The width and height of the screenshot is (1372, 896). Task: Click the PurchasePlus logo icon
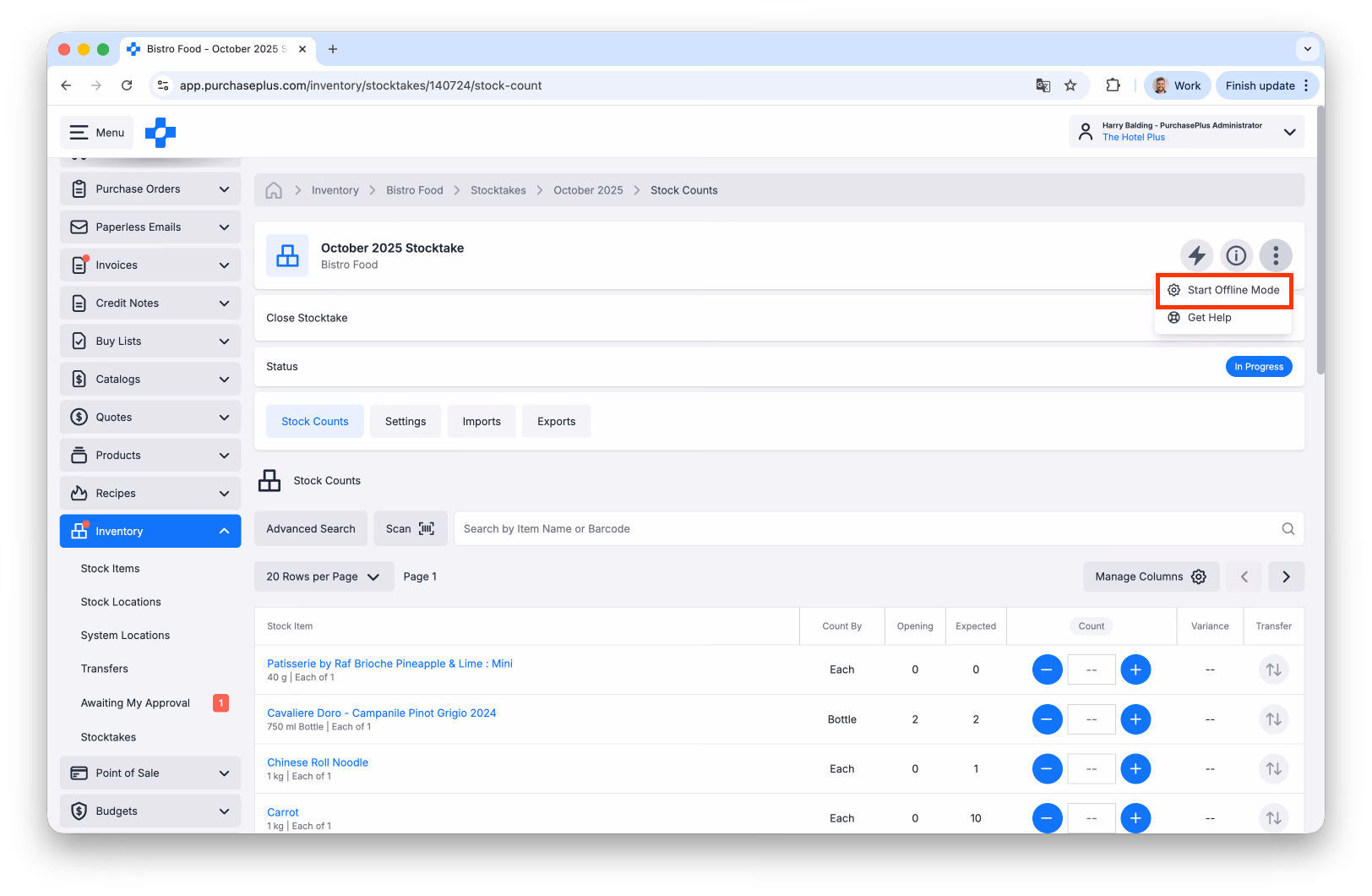click(161, 133)
